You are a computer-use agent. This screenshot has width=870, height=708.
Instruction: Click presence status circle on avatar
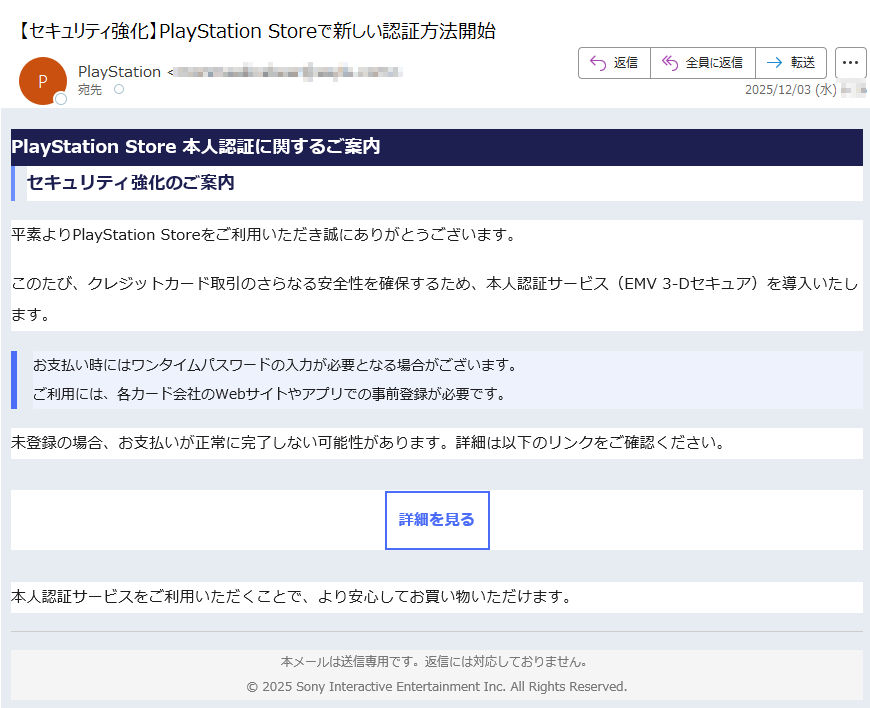click(61, 99)
